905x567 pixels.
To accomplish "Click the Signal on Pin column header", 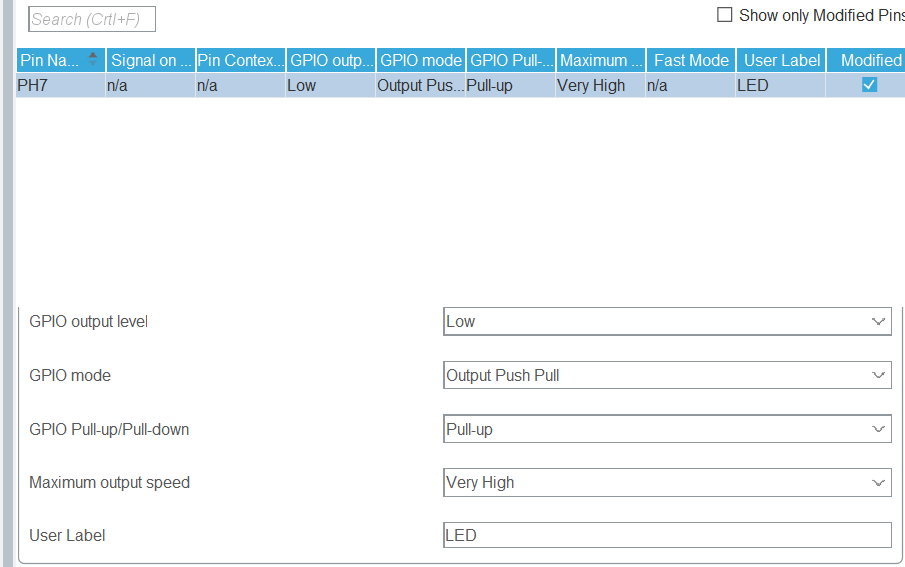I will pos(151,60).
